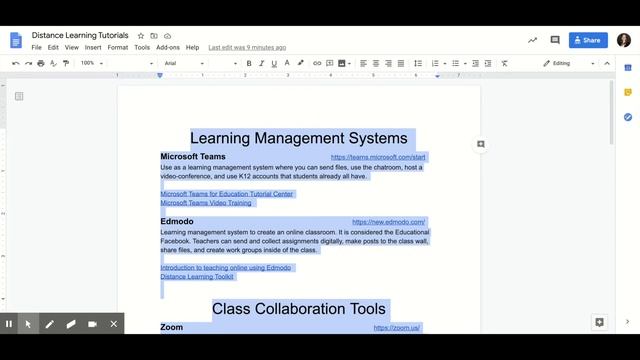Screen dimensions: 640x360
Task: Open the Format menu
Action: 118,47
